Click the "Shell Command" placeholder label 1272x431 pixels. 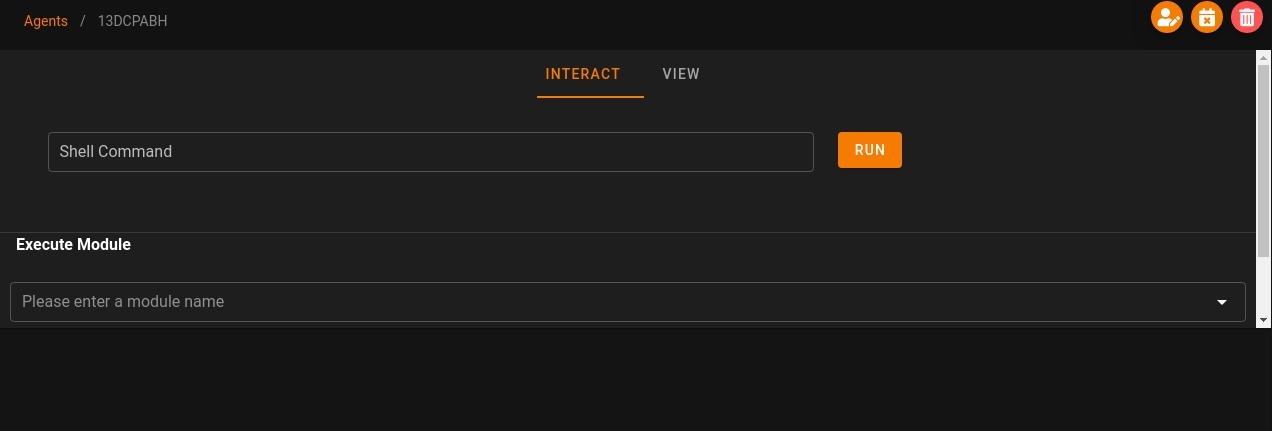(116, 152)
